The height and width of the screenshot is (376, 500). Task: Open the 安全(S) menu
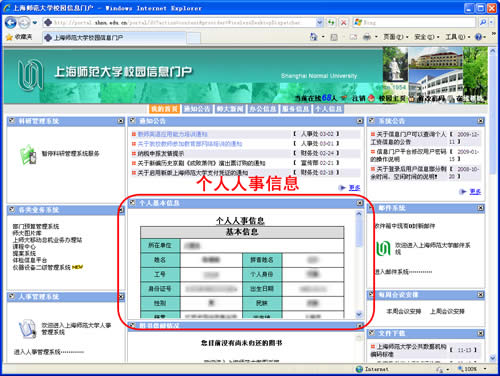[x=427, y=37]
